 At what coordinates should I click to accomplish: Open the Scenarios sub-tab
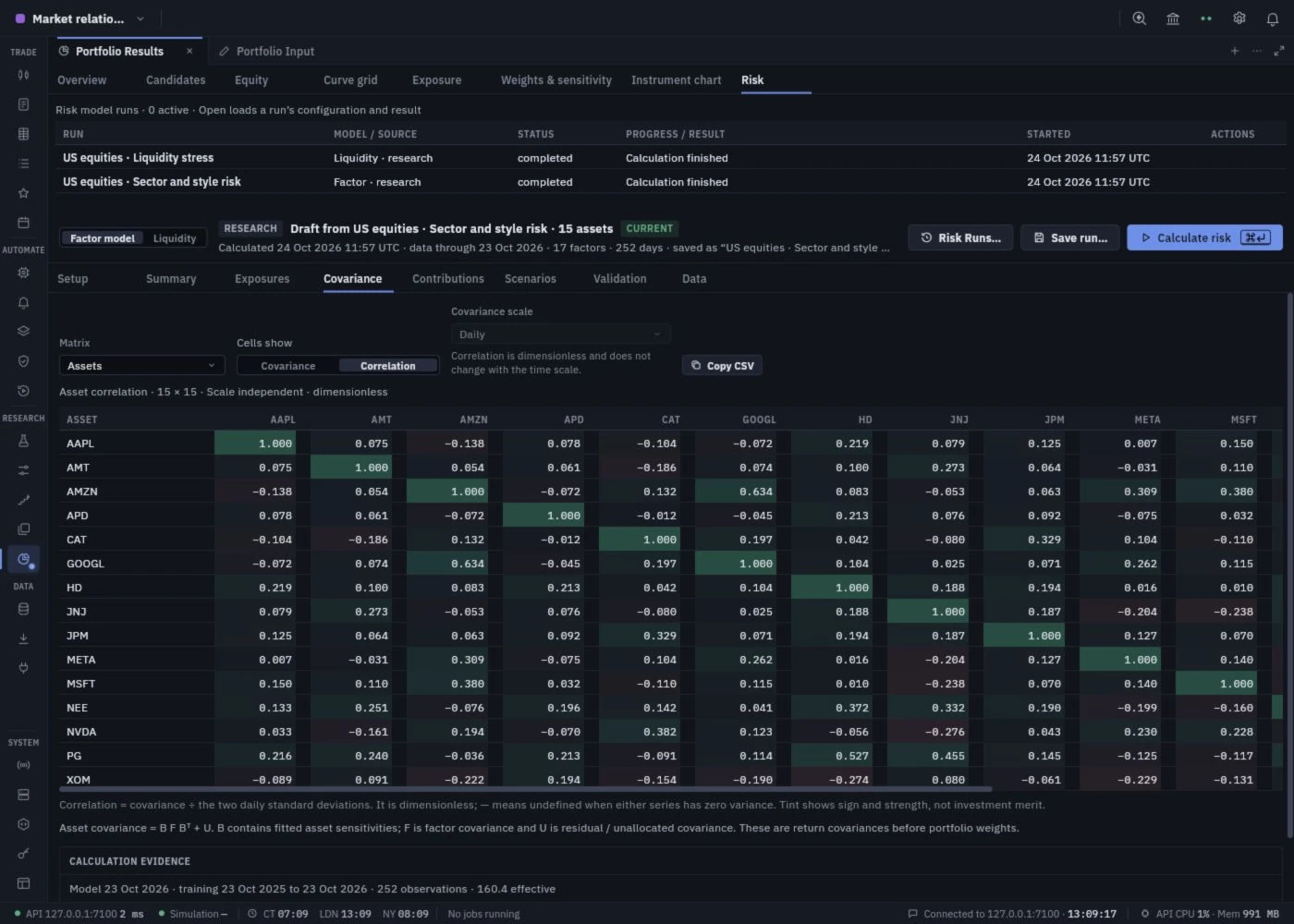[x=531, y=279]
